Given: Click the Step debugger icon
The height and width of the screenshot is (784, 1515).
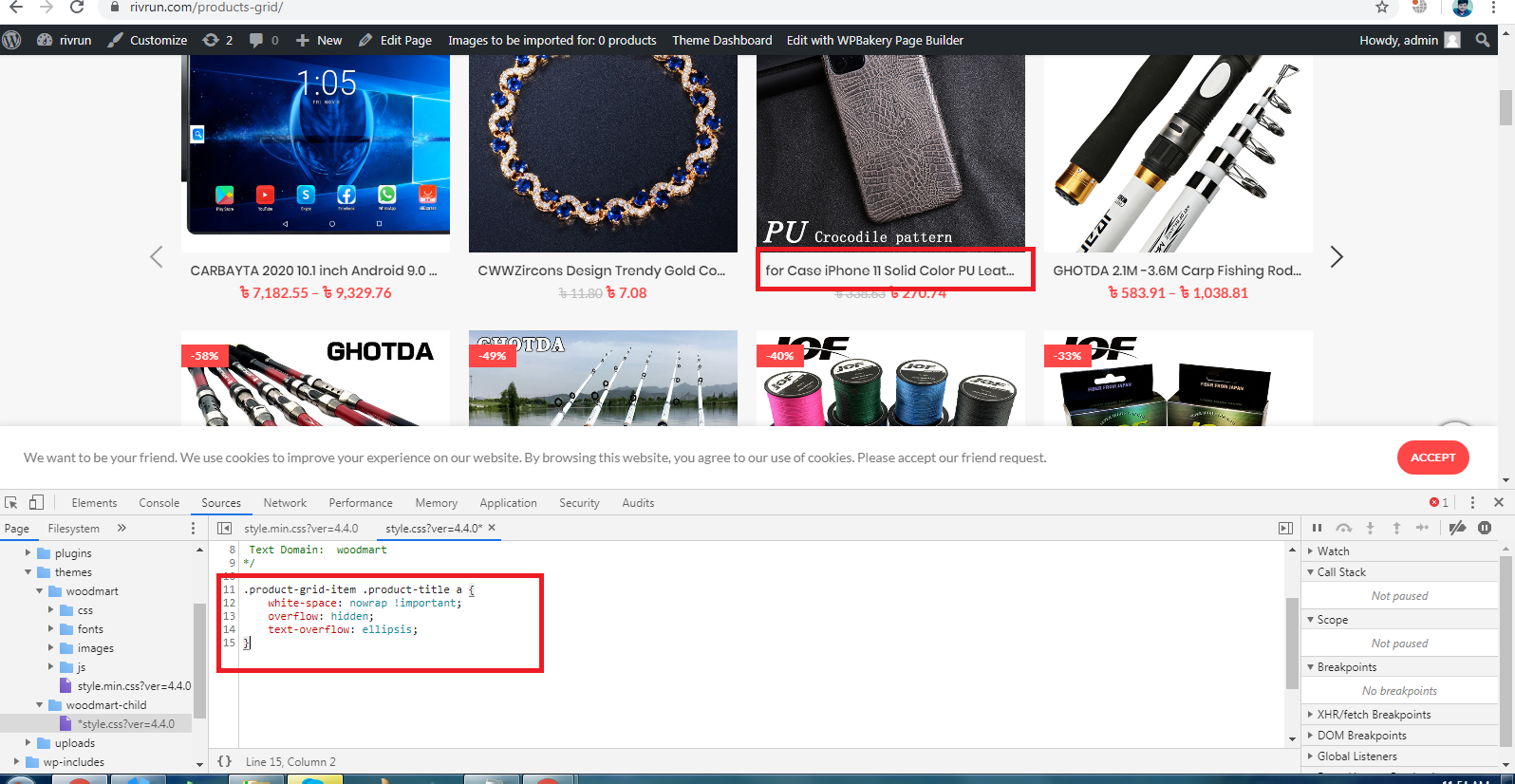Looking at the screenshot, I should point(1422,528).
